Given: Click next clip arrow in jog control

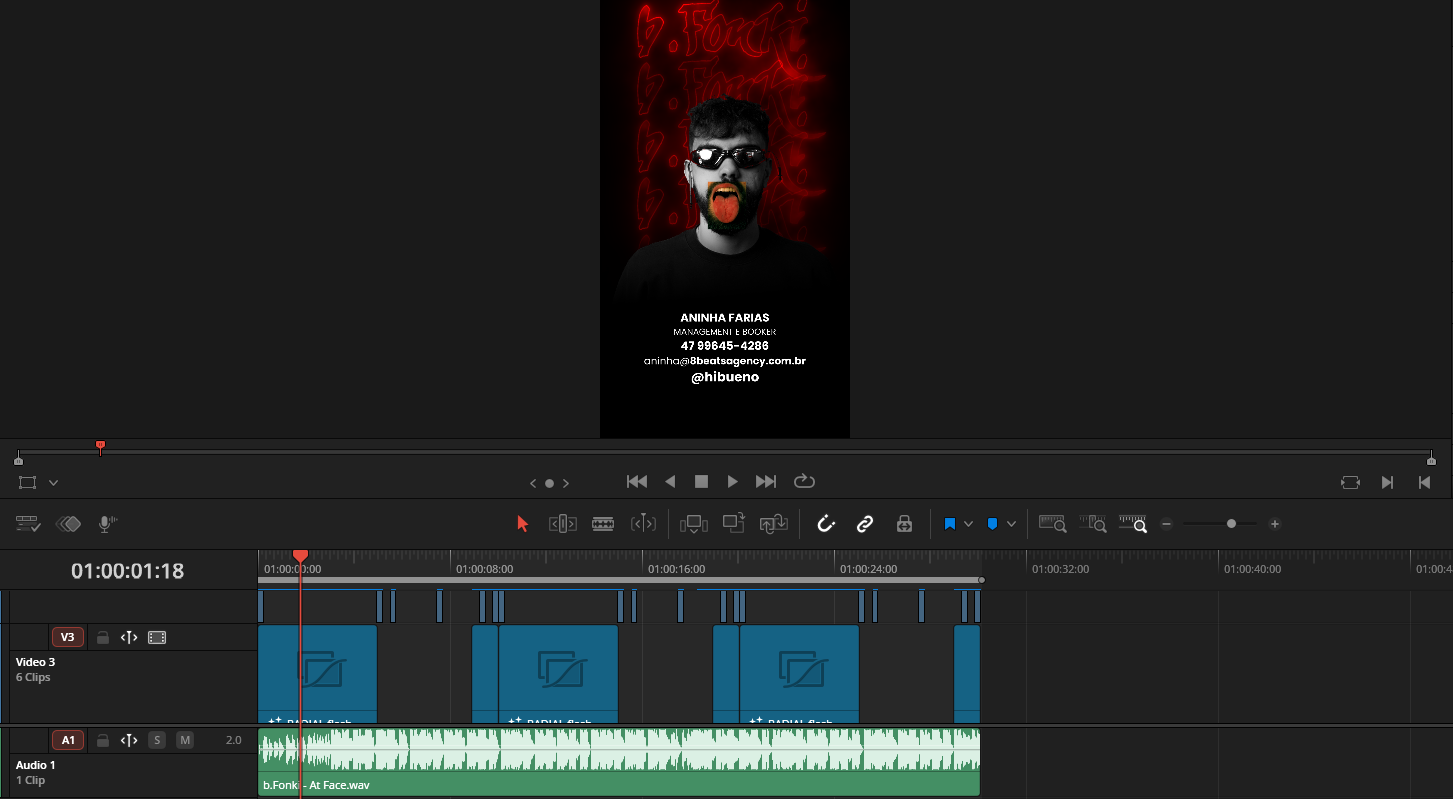Looking at the screenshot, I should [x=566, y=483].
